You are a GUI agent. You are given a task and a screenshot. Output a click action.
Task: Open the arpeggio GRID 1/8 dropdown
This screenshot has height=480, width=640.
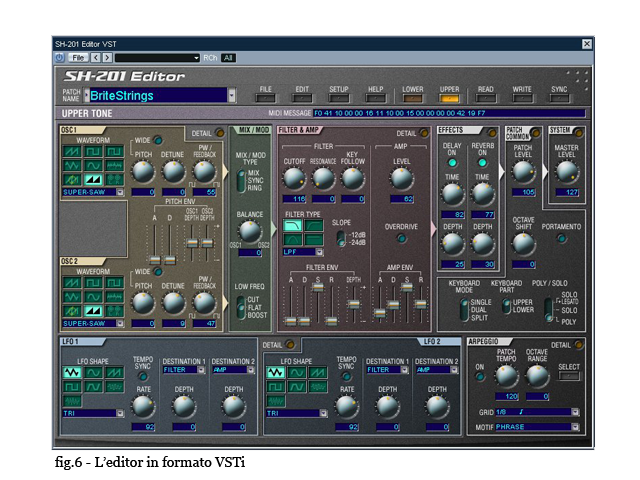(575, 412)
